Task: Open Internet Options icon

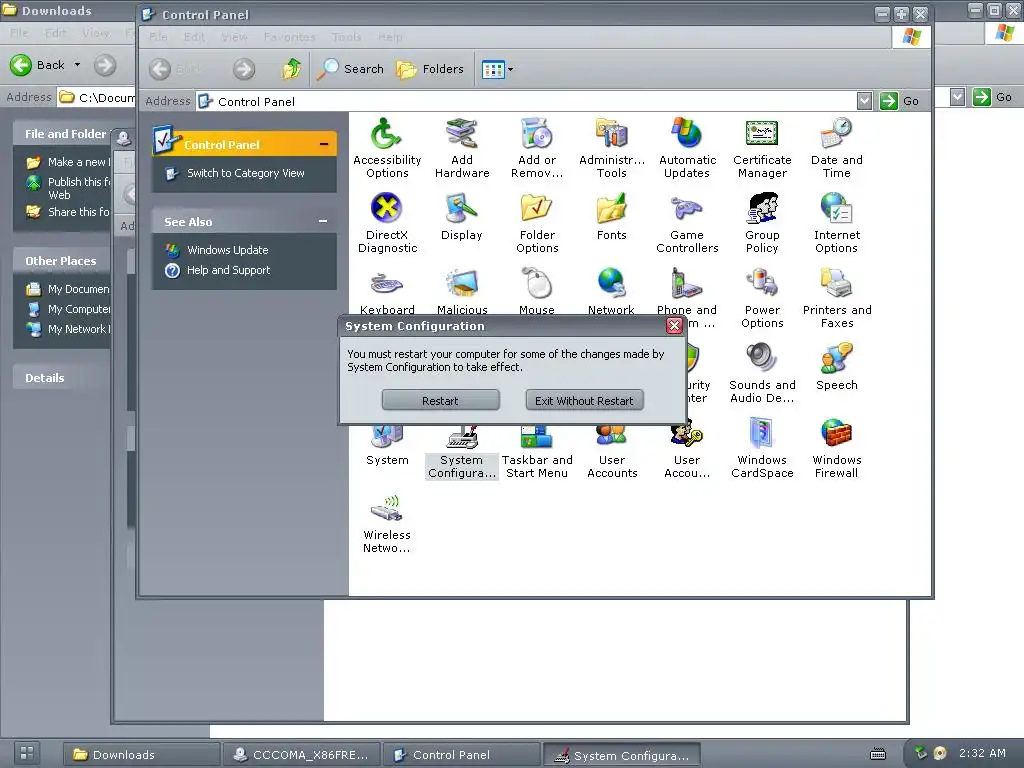Action: 837,223
